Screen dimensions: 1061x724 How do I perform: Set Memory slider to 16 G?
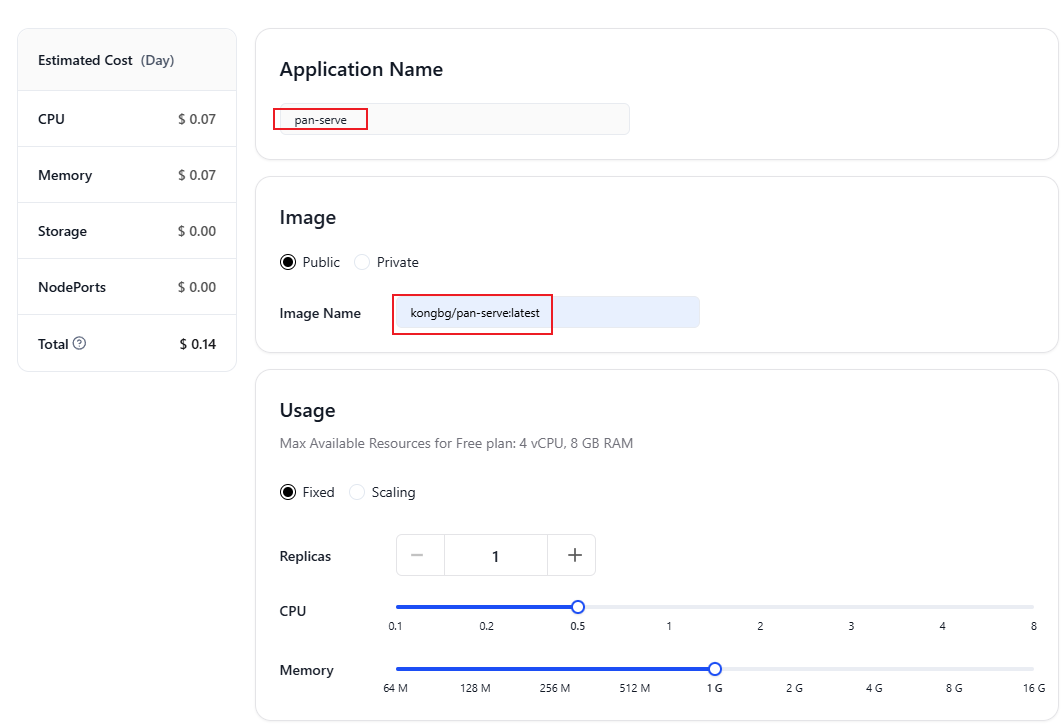(1032, 669)
